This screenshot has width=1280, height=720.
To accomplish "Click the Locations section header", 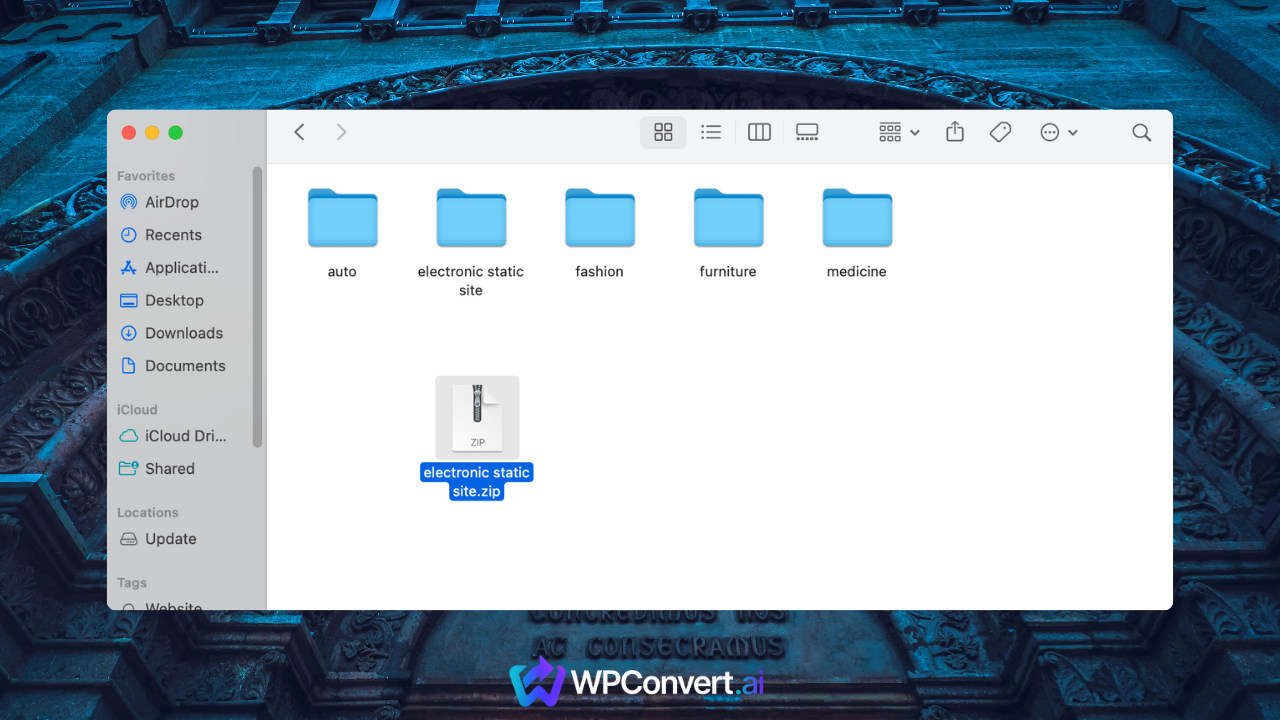I will [148, 513].
